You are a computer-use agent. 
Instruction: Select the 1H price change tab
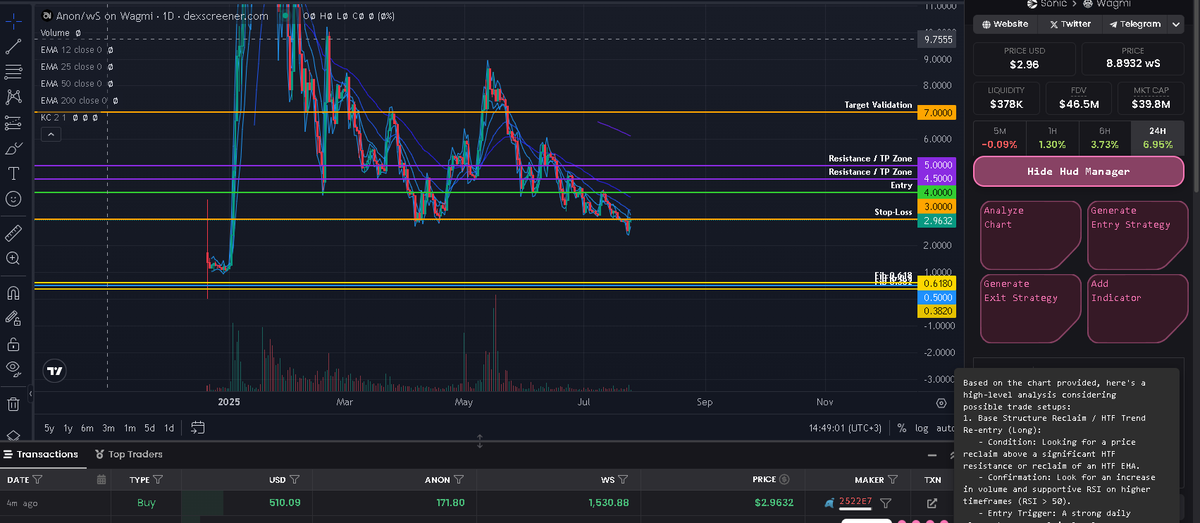pyautogui.click(x=1052, y=138)
